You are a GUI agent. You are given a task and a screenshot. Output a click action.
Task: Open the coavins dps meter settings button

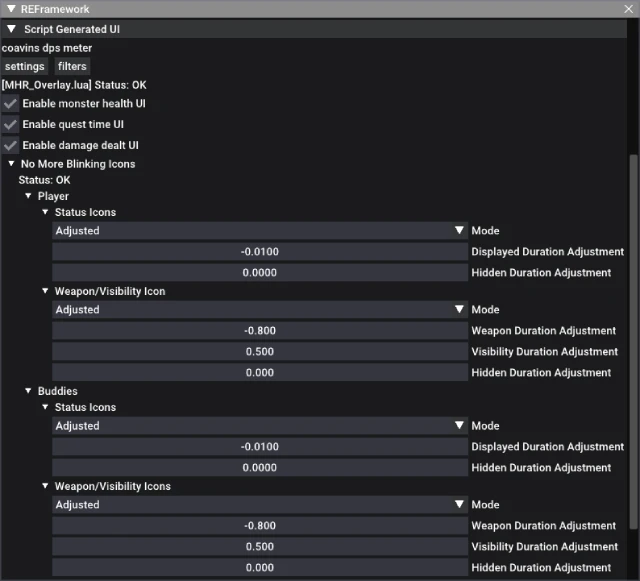tap(24, 66)
